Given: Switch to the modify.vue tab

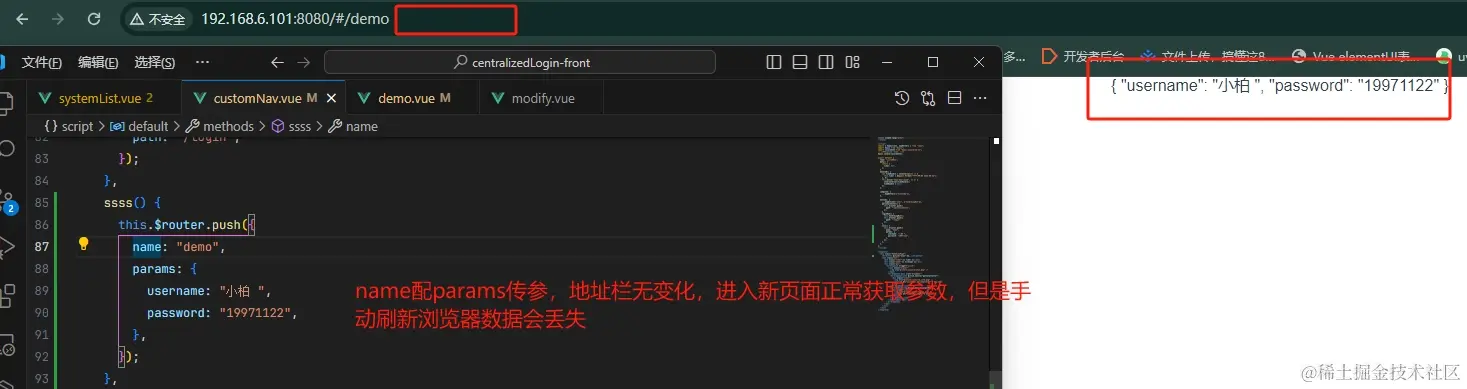Looking at the screenshot, I should point(541,98).
